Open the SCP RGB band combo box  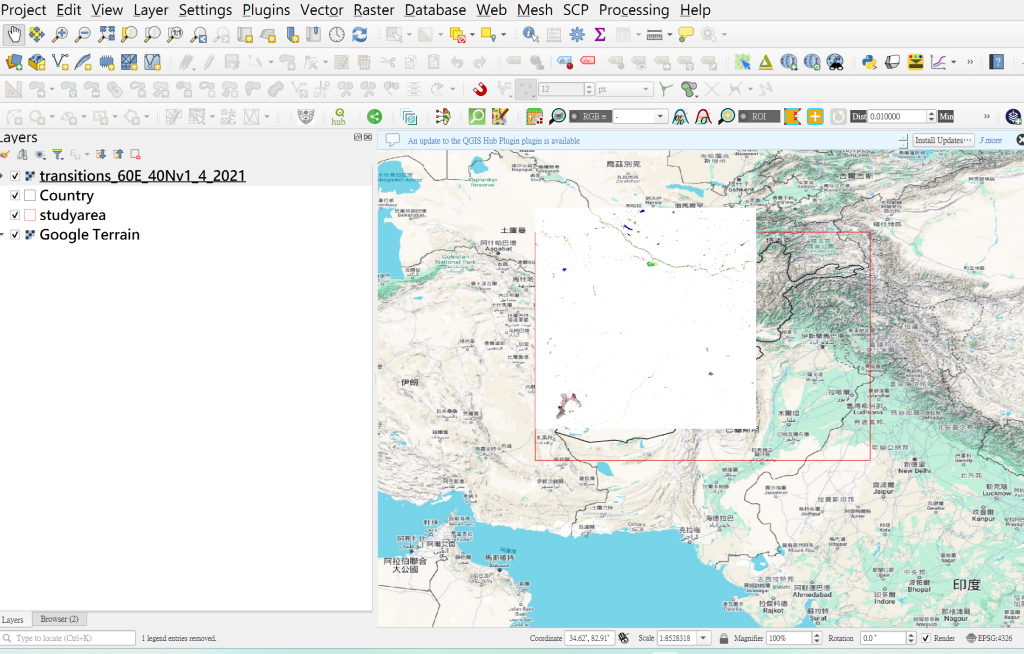pyautogui.click(x=639, y=116)
